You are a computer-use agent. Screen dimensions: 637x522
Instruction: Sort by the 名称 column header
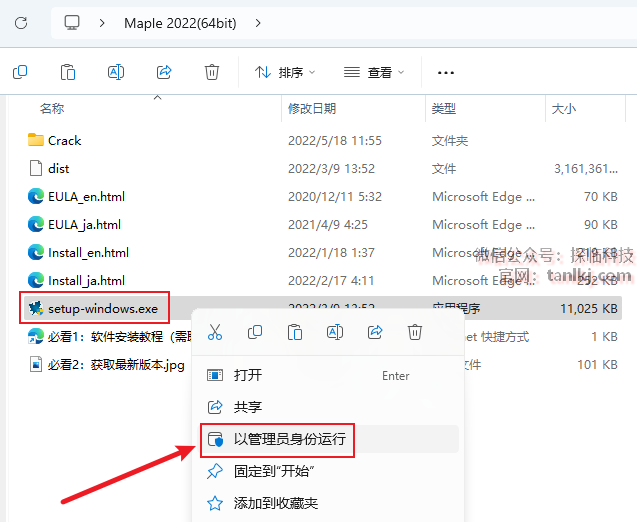[x=52, y=108]
